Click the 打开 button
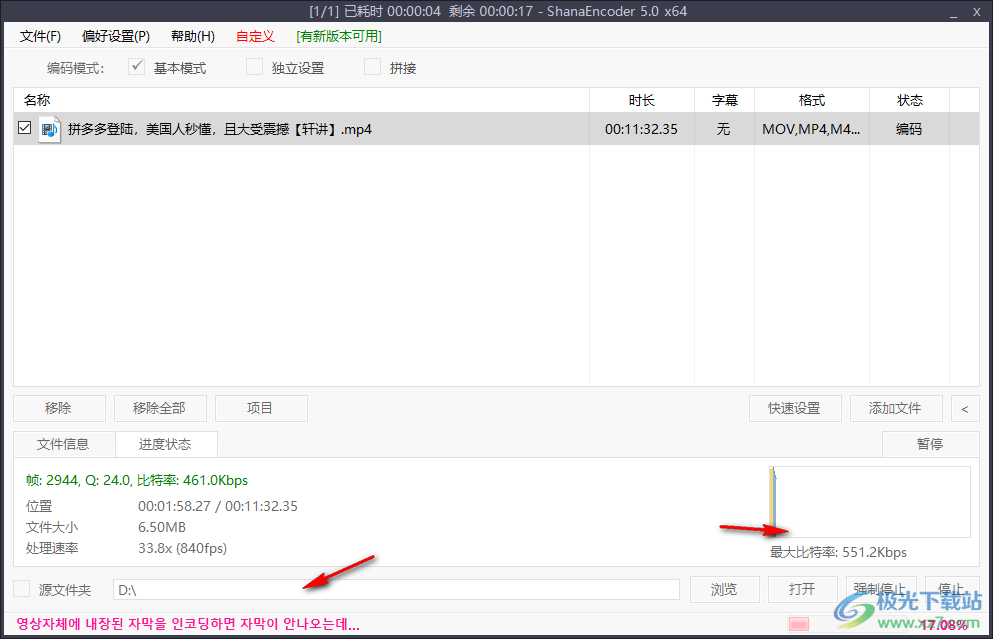 click(802, 590)
